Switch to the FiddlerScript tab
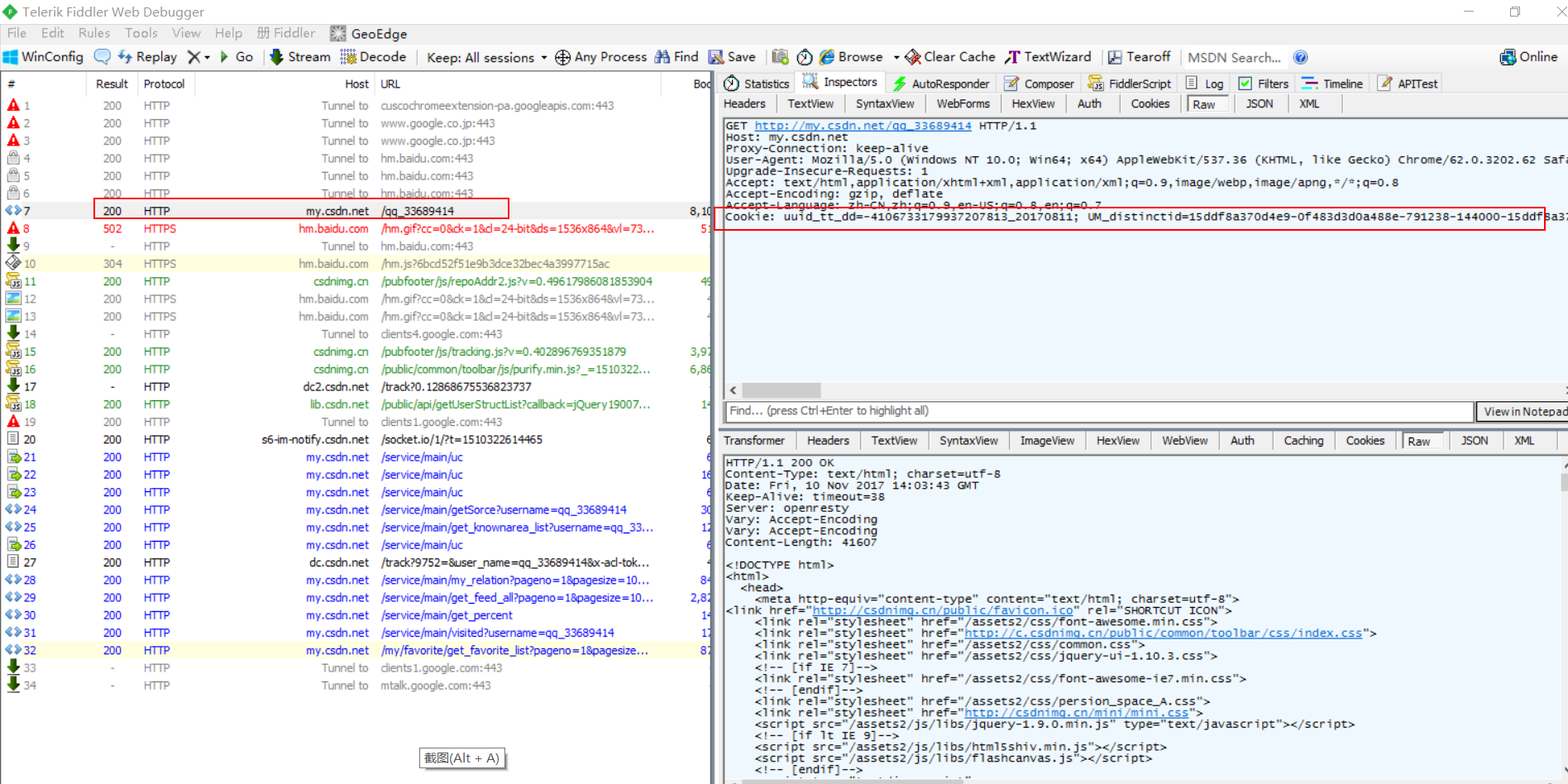Viewport: 1568px width, 784px height. point(1130,84)
